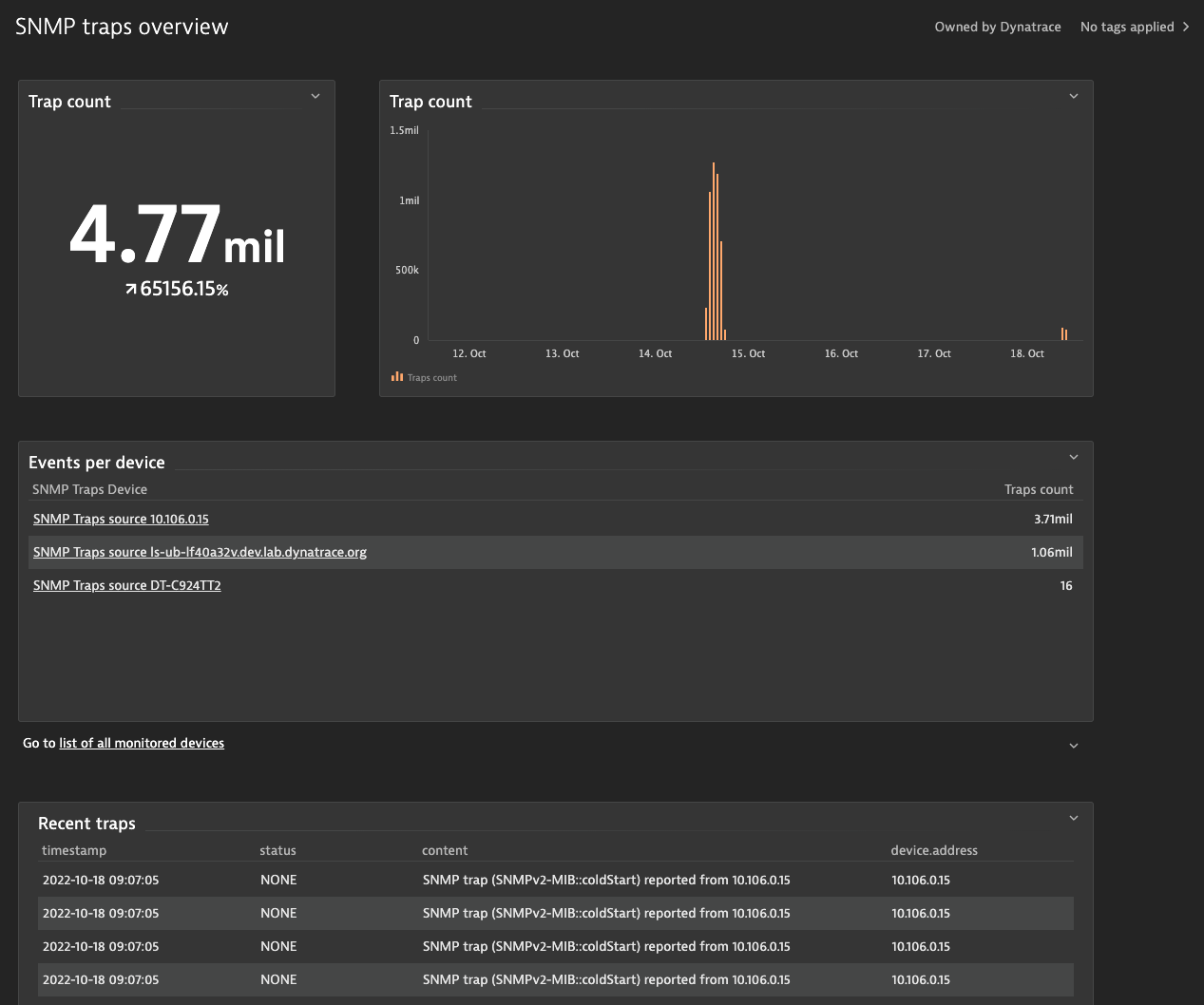Click the 1.5mil y-axis label
Viewport: 1204px width, 1005px height.
coord(404,130)
